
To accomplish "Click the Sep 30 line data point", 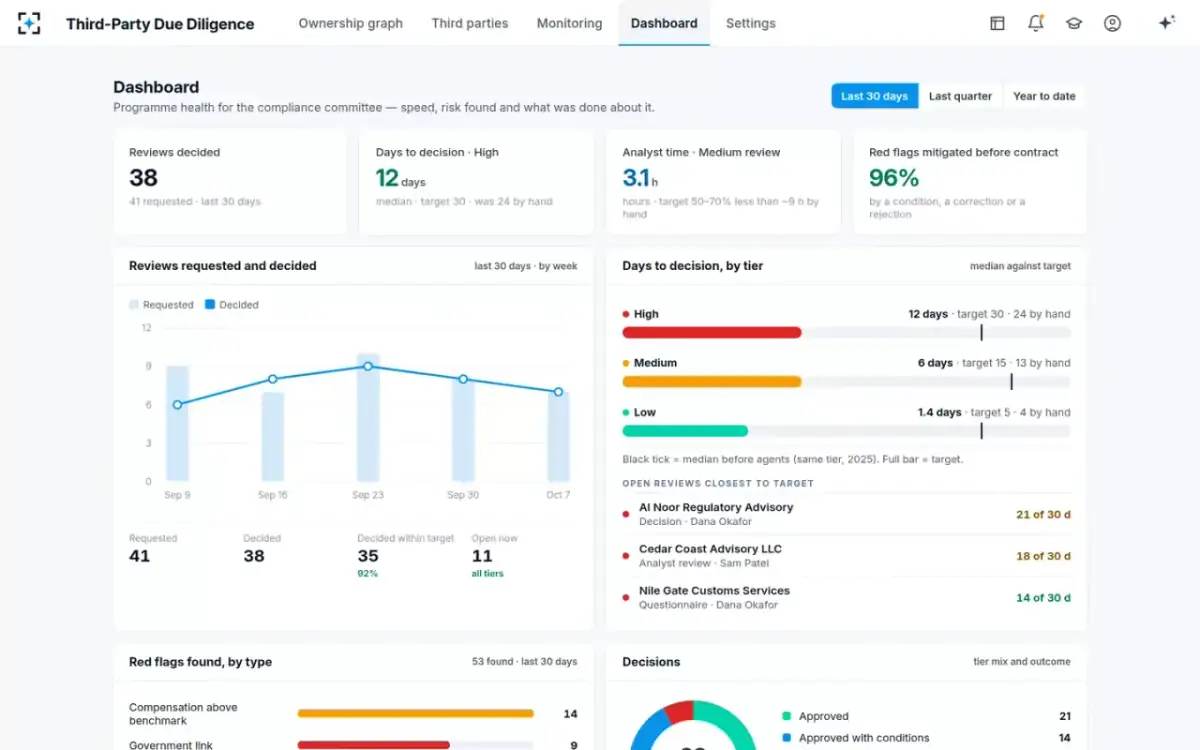I will 463,379.
